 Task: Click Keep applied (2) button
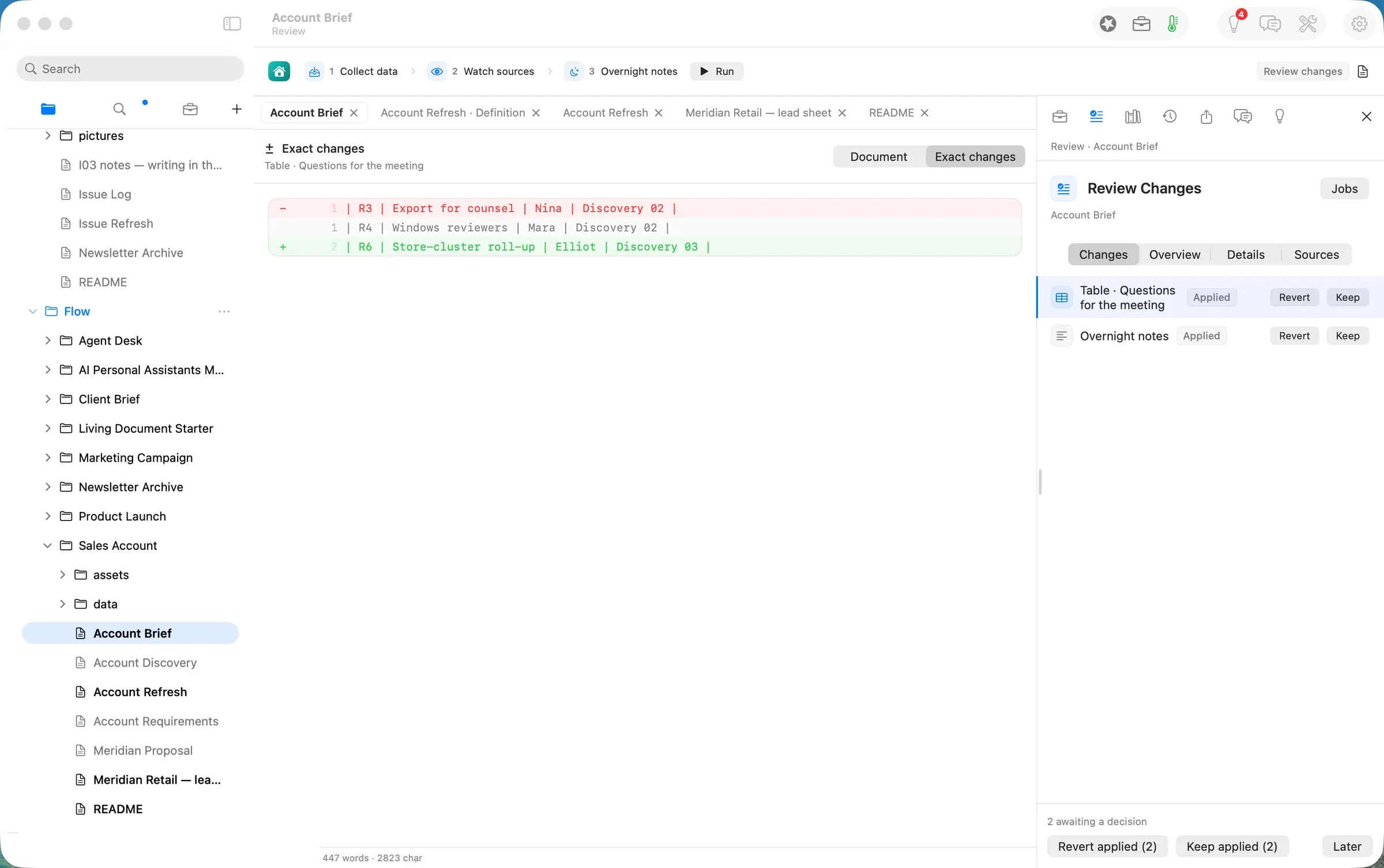point(1231,846)
